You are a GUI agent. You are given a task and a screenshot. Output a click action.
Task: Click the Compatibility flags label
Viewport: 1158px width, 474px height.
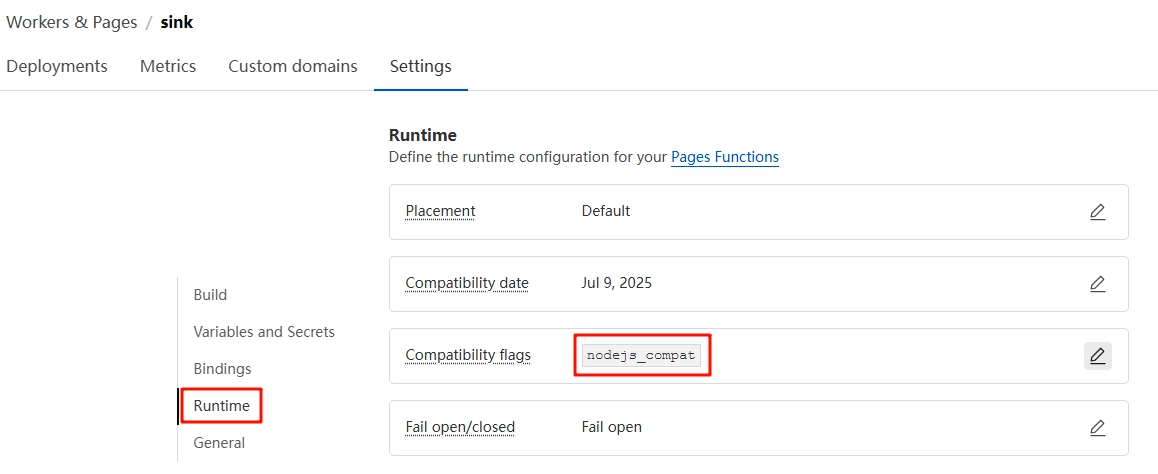pos(468,355)
